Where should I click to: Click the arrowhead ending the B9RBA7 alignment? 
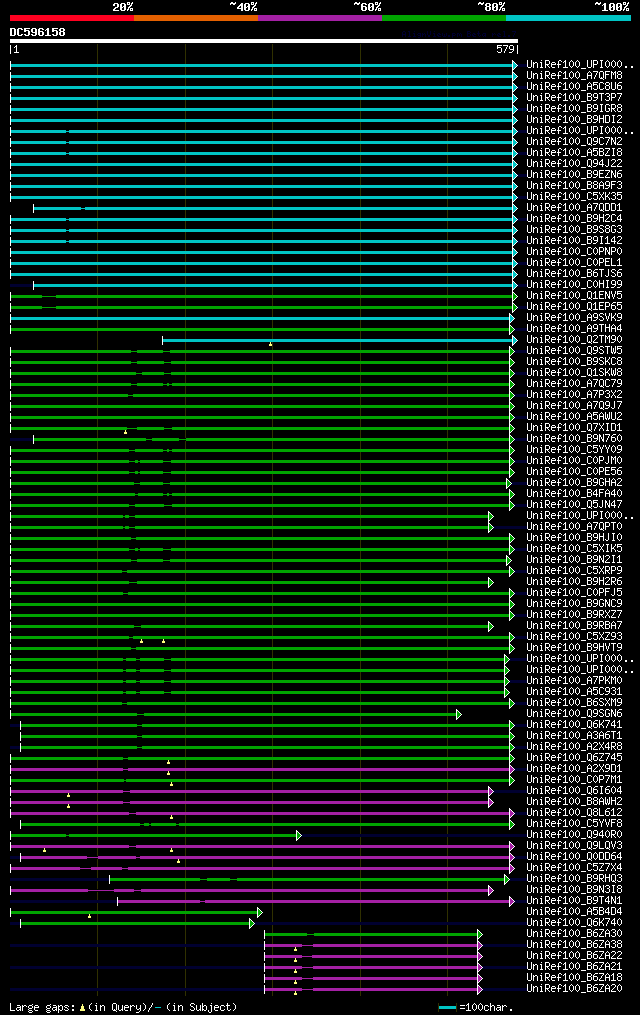(x=491, y=626)
